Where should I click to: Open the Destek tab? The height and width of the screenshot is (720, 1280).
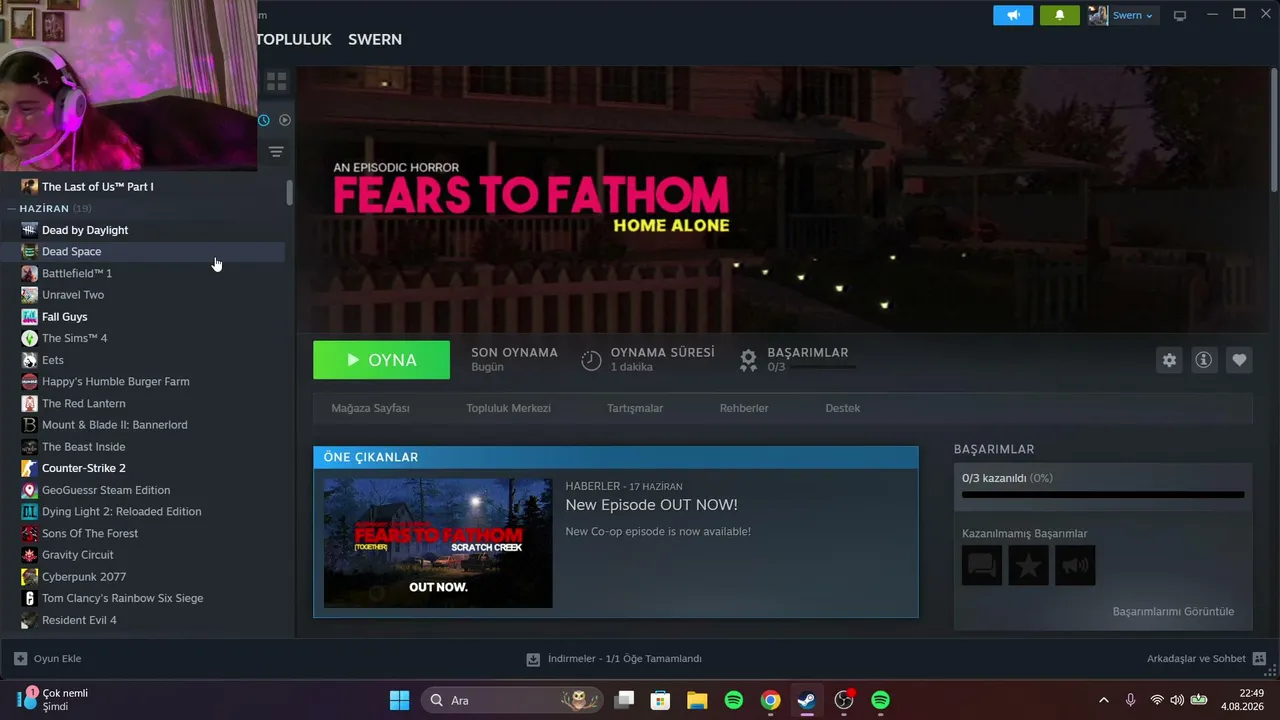842,408
